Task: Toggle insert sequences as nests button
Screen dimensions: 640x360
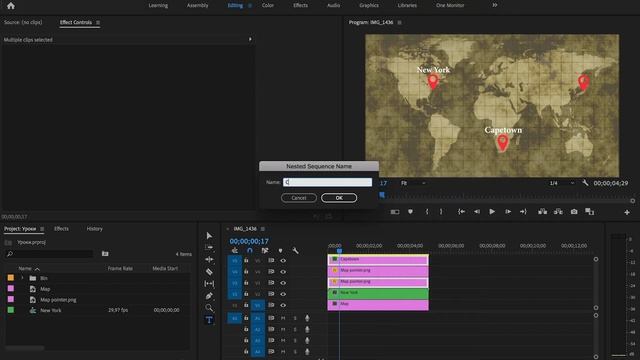Action: point(235,251)
